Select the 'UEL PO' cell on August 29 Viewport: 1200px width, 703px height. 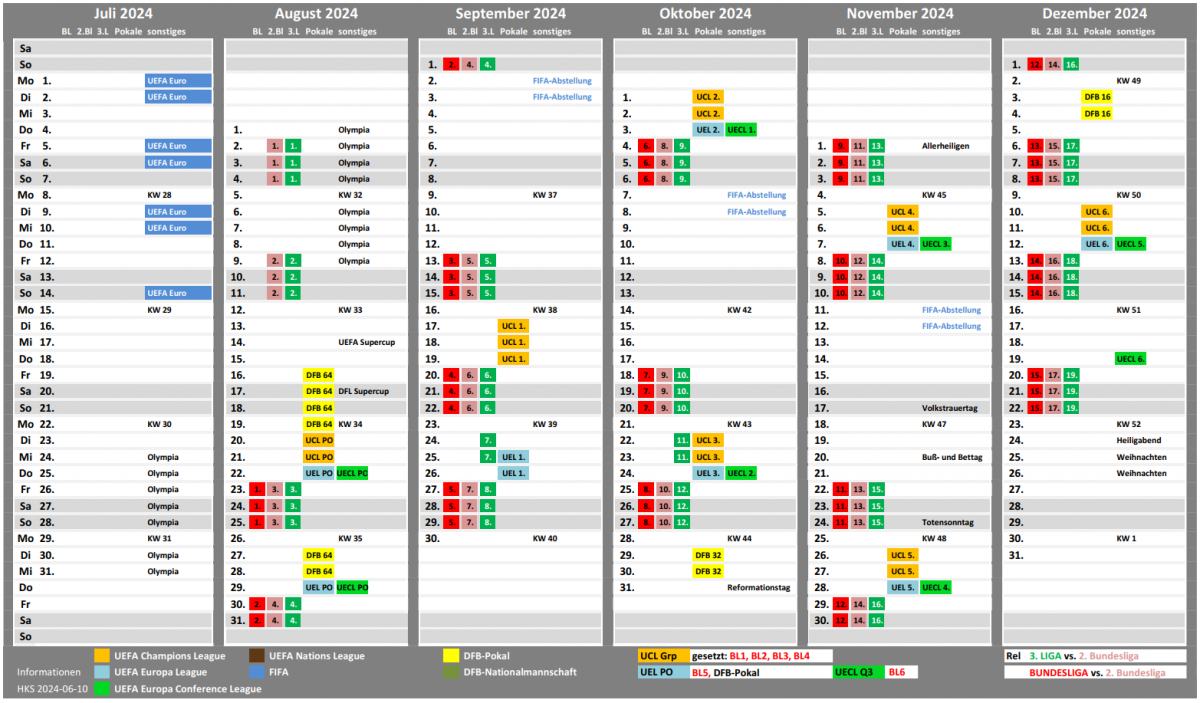[x=319, y=588]
